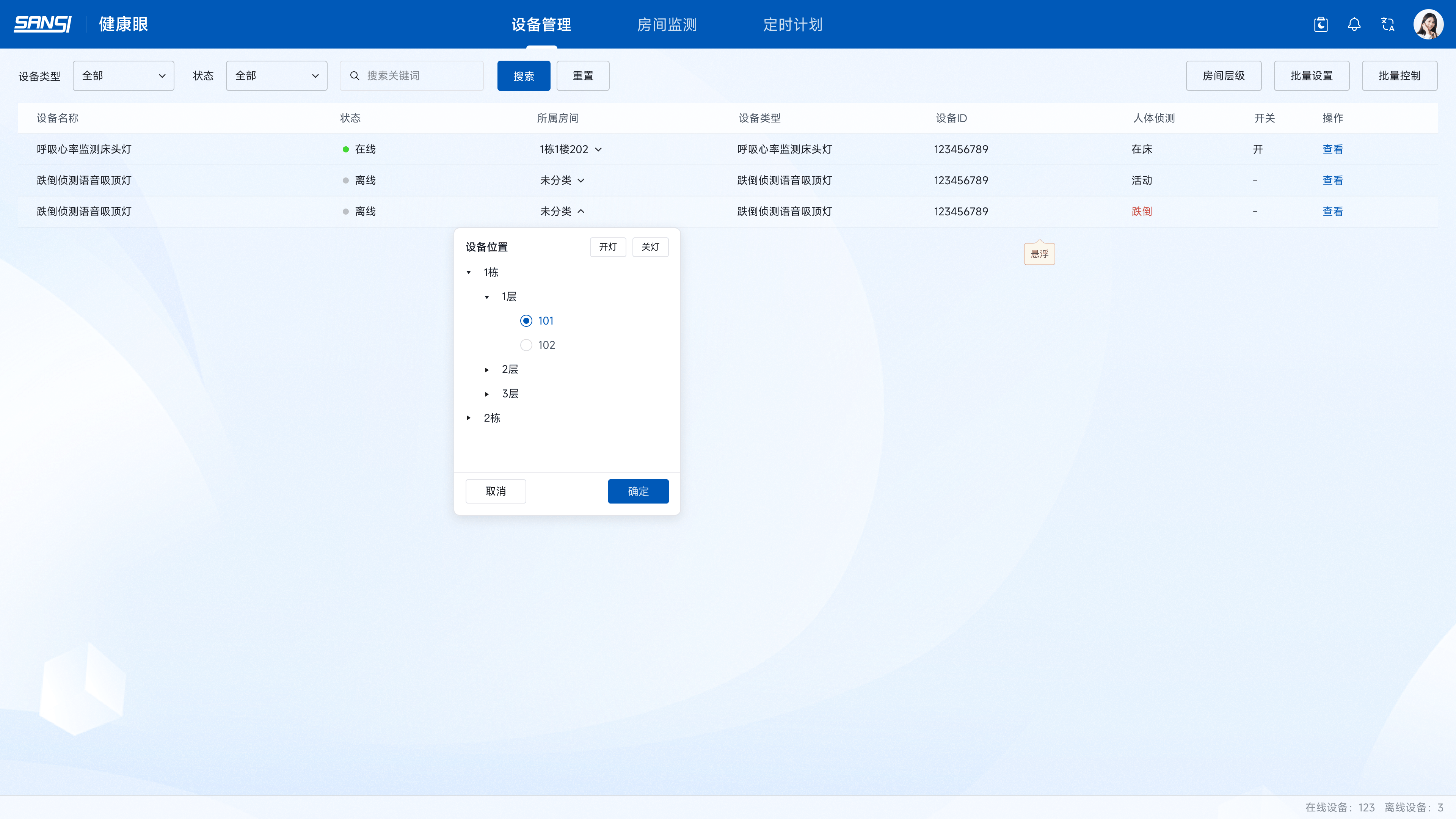Viewport: 1456px width, 819px height.
Task: Collapse the 1层 tree node
Action: pyautogui.click(x=486, y=297)
